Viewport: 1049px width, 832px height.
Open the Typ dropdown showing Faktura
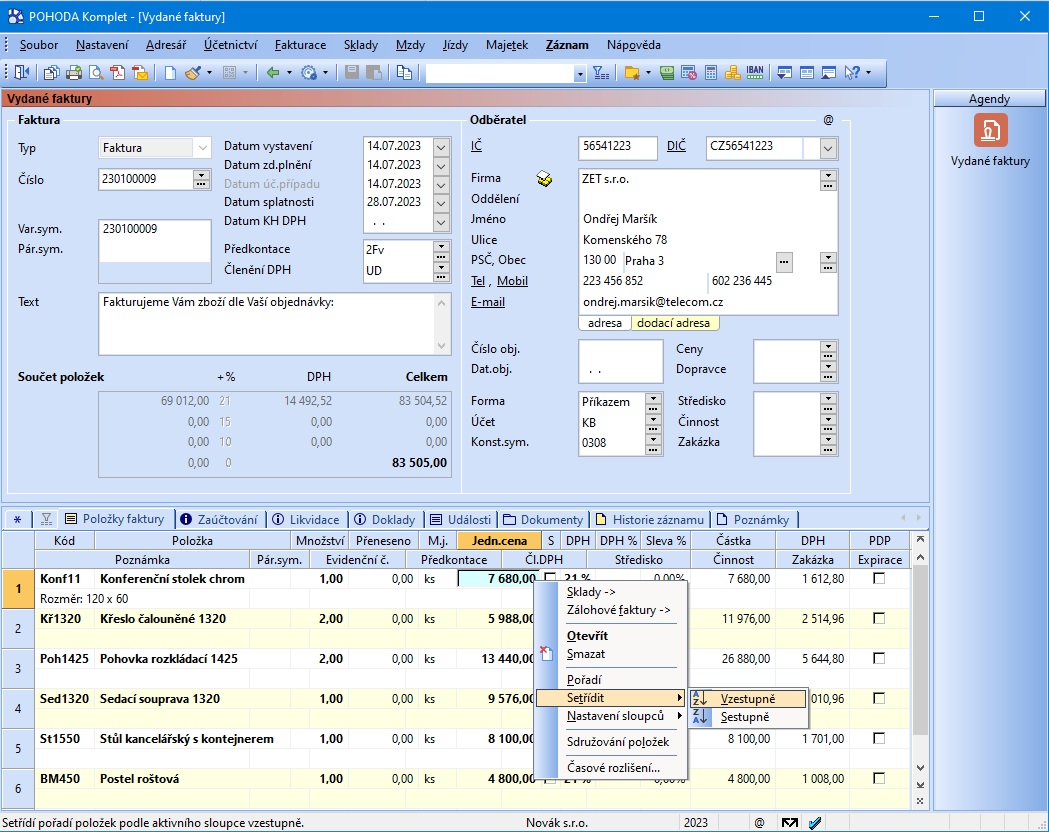pos(202,148)
